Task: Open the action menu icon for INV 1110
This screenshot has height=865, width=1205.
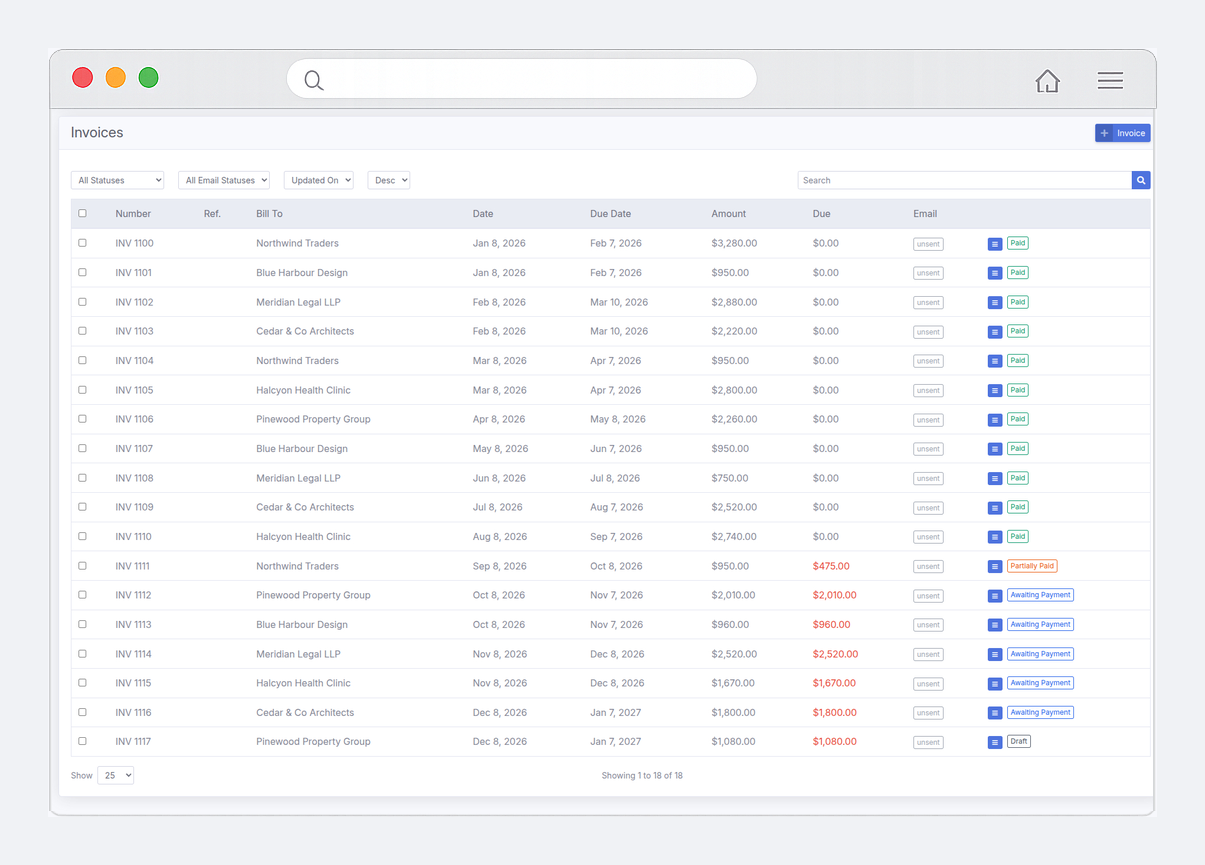Action: point(995,537)
